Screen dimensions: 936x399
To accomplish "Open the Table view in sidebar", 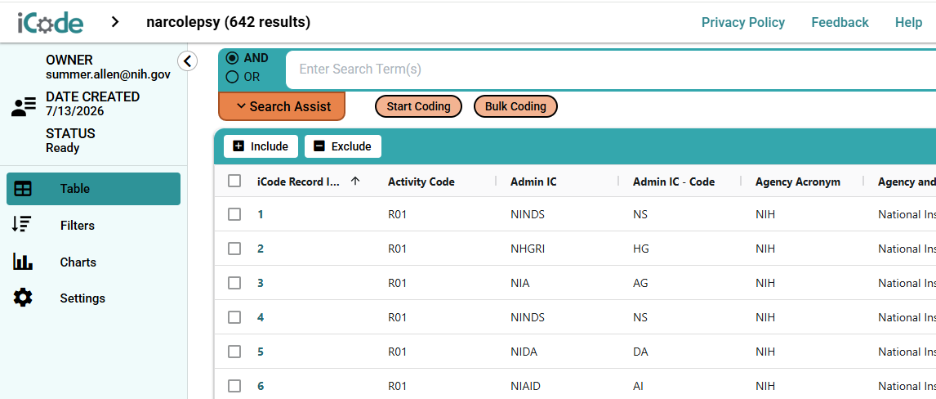I will [x=93, y=189].
